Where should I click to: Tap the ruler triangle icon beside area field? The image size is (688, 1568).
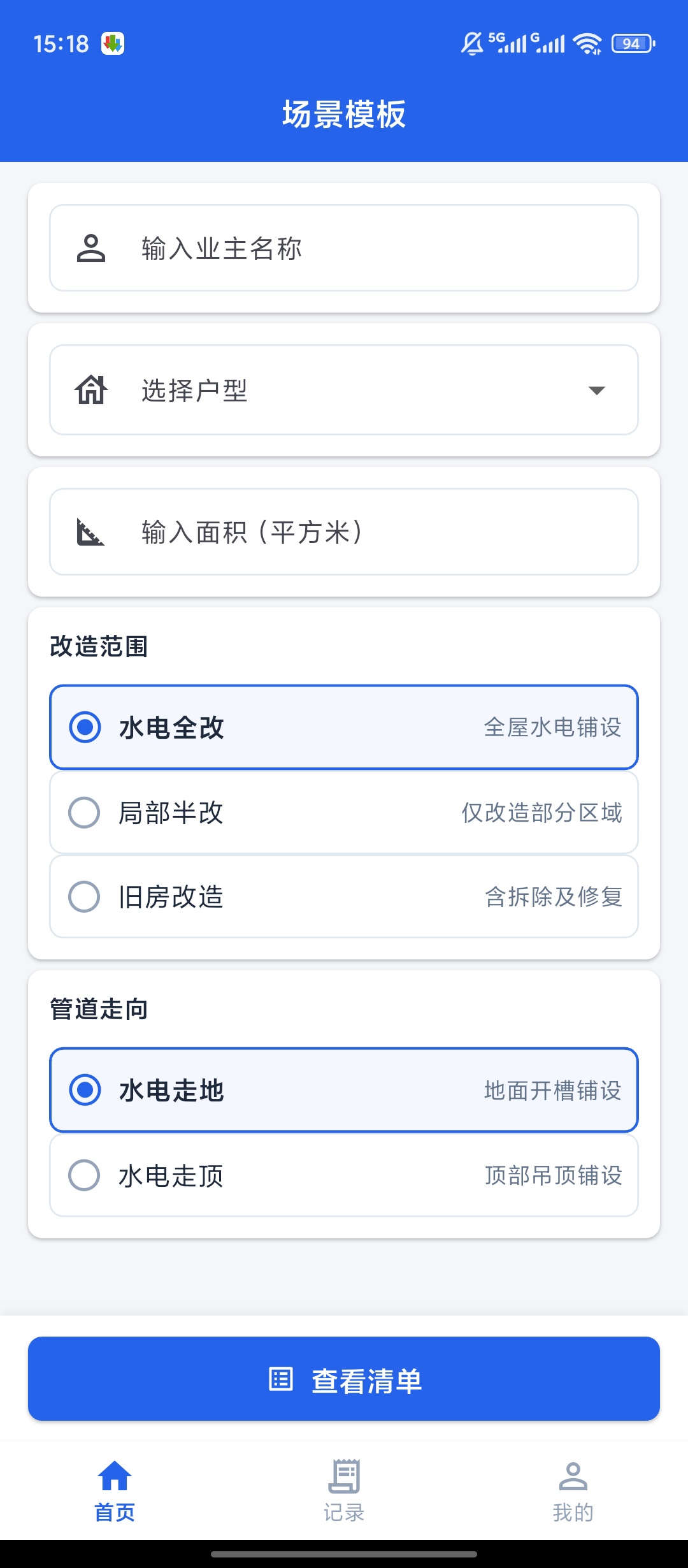pyautogui.click(x=90, y=532)
